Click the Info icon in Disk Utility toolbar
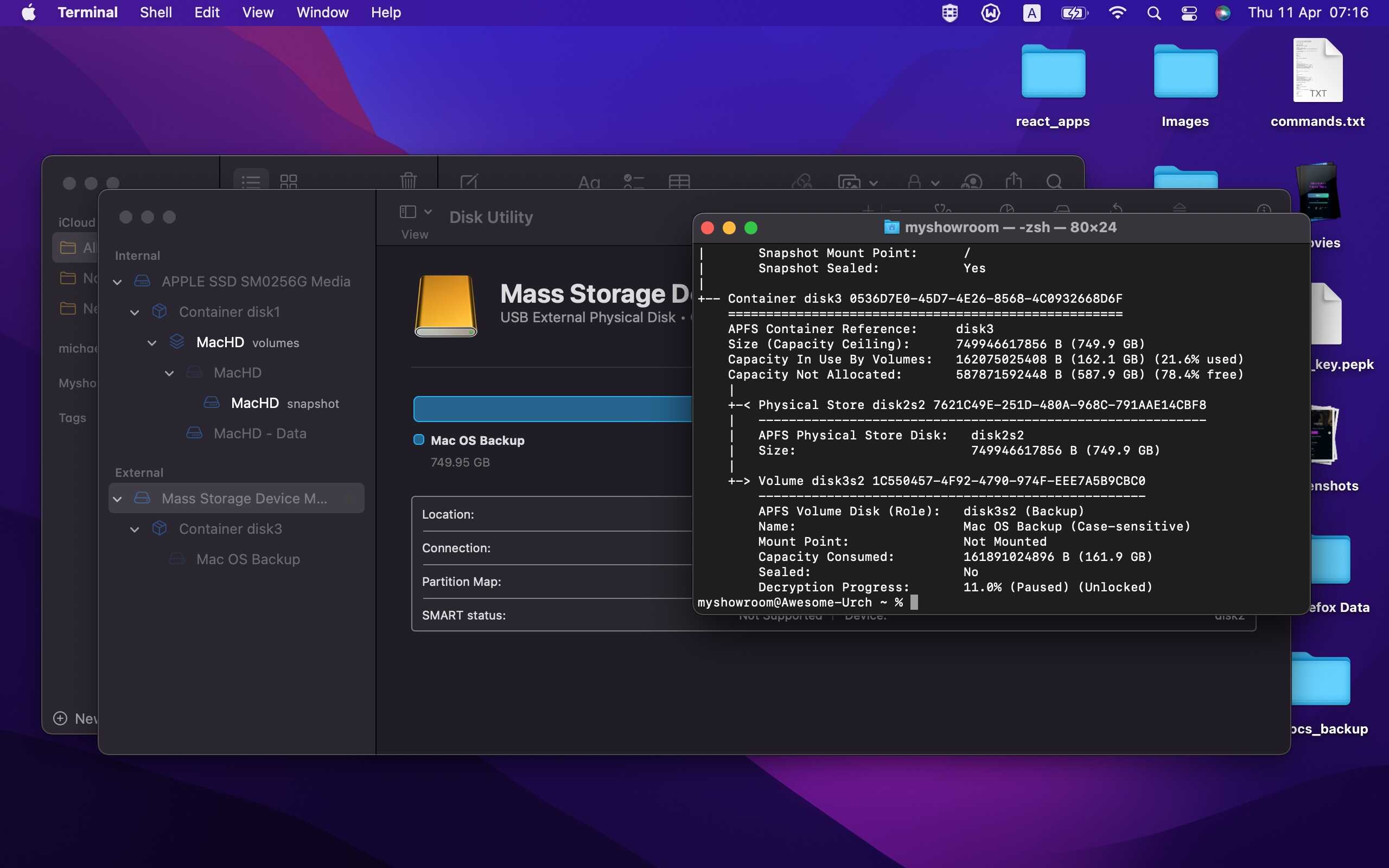The width and height of the screenshot is (1389, 868). tap(1264, 210)
